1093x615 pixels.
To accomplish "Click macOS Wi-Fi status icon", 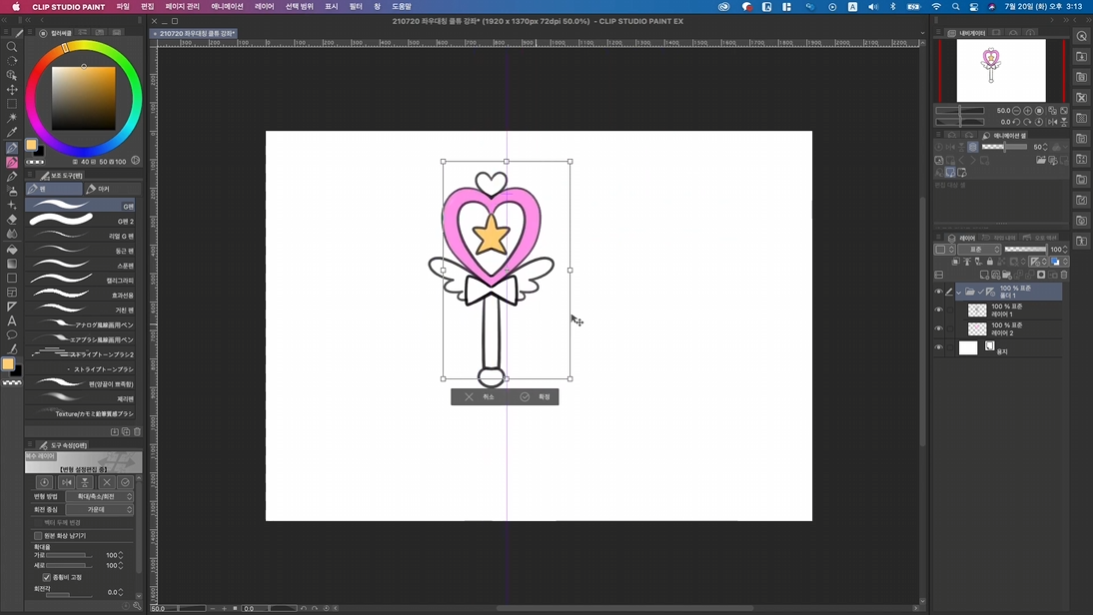I will pos(936,6).
